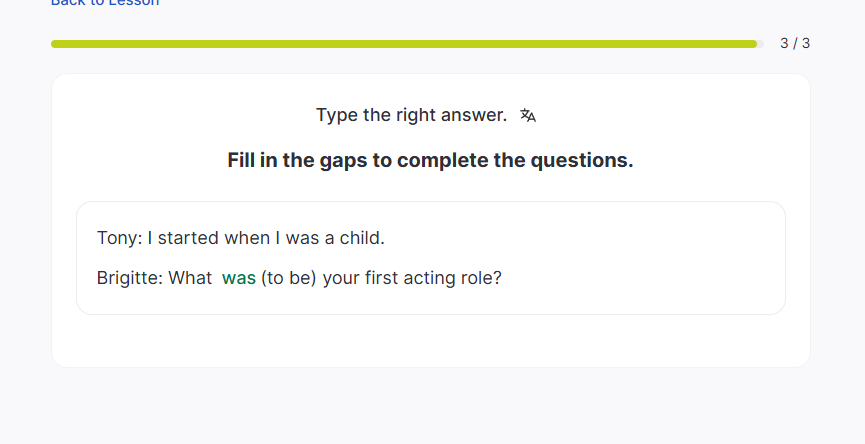The image size is (865, 444).
Task: Click "your first acting role?" text
Action: 411,278
